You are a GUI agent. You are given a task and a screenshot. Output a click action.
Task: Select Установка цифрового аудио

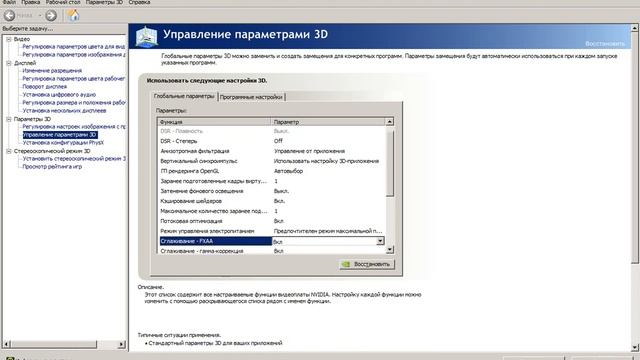(59, 95)
